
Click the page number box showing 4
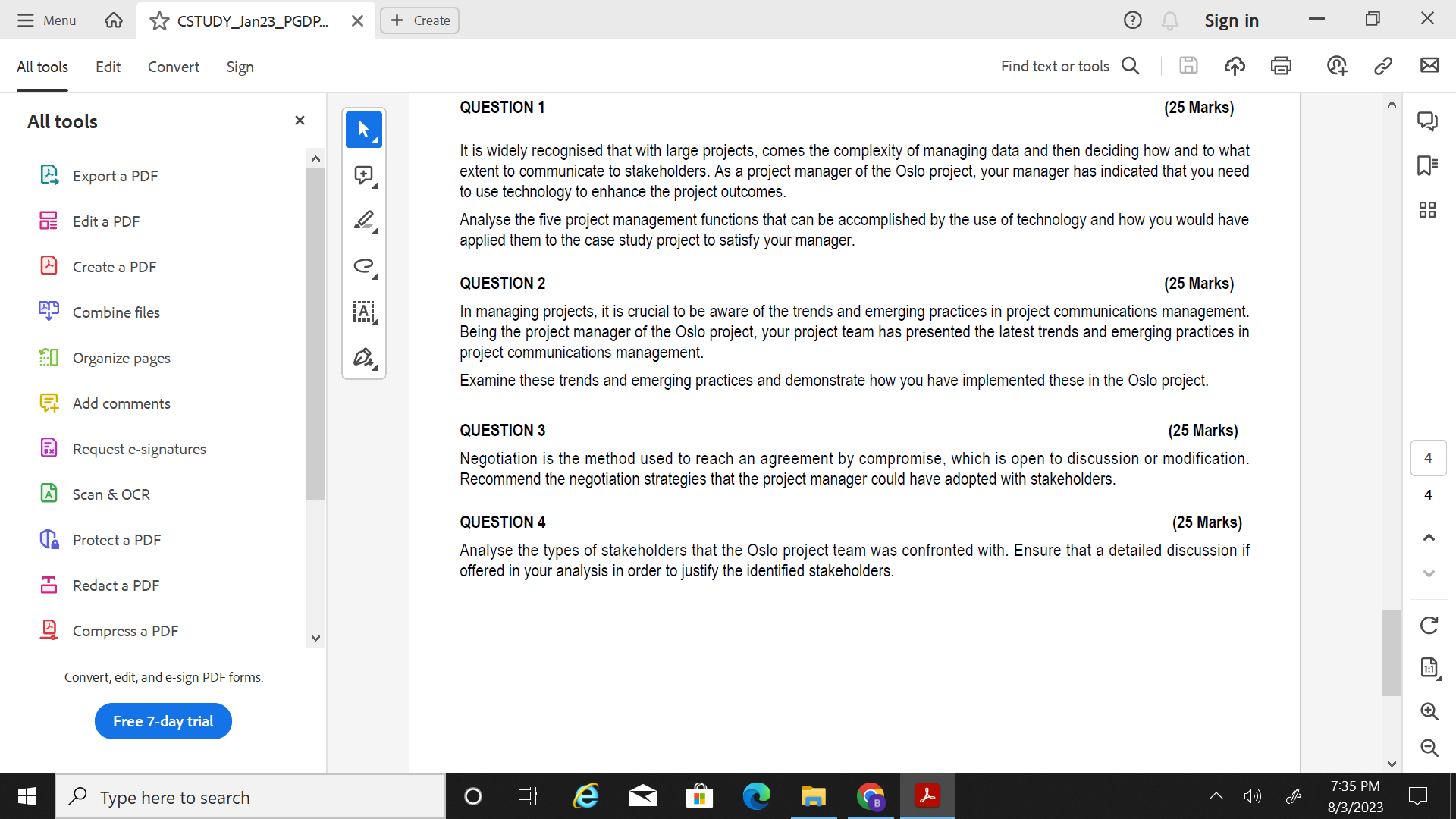pos(1429,457)
